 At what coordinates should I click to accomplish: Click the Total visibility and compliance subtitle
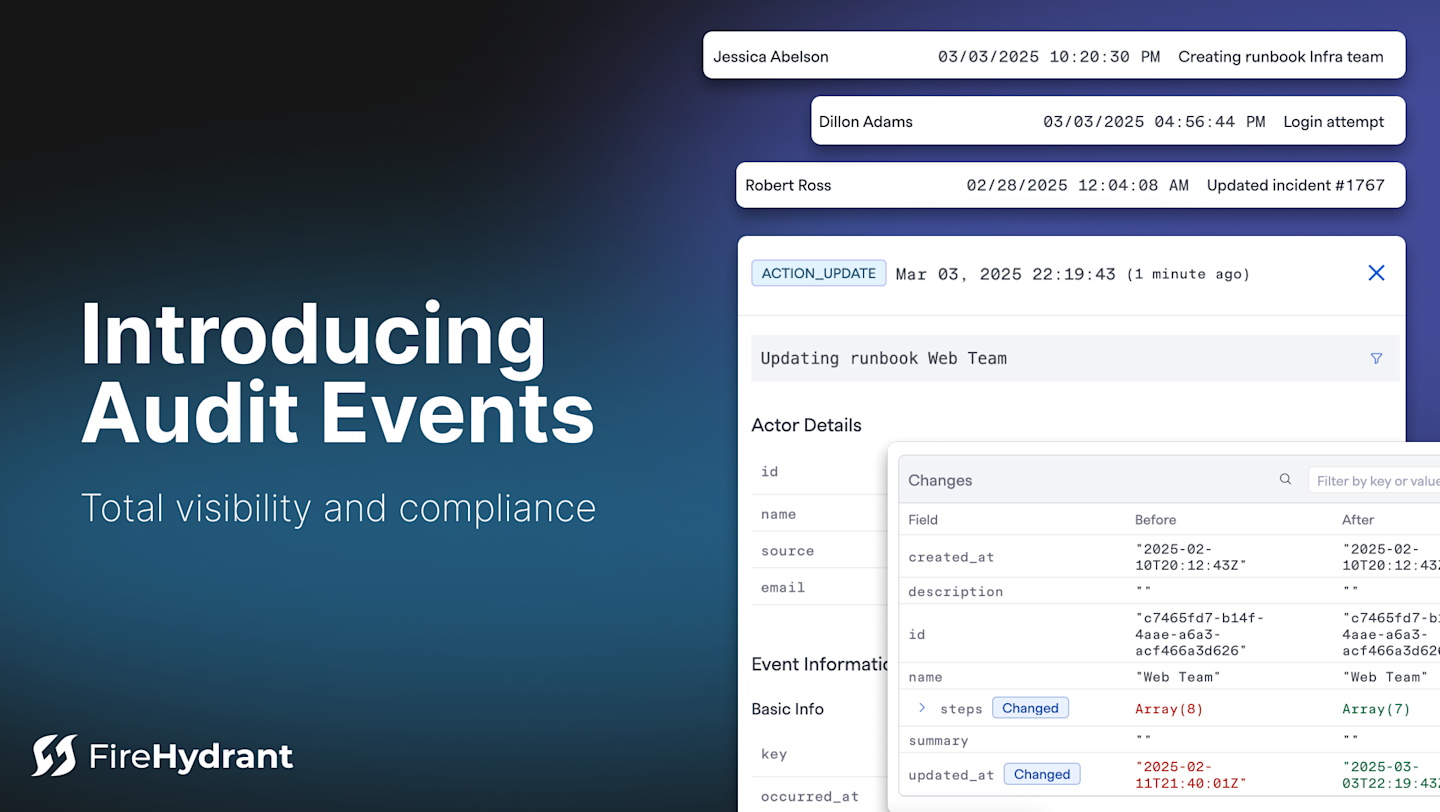click(338, 508)
